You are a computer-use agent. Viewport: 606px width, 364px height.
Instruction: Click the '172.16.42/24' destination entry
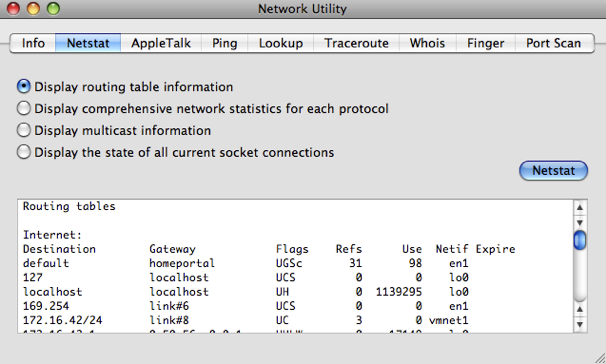coord(63,320)
